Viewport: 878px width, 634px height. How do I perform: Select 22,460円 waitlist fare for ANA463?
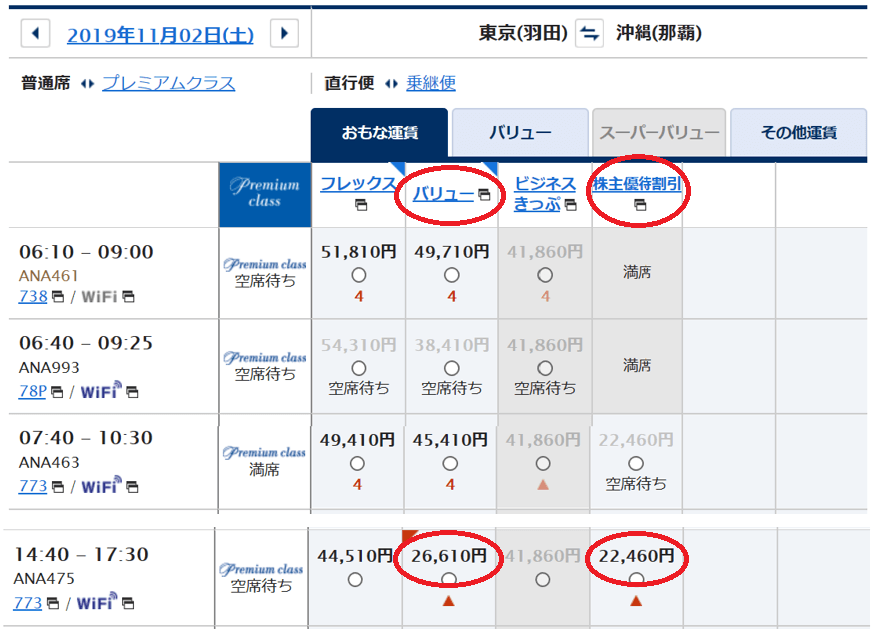(x=636, y=464)
